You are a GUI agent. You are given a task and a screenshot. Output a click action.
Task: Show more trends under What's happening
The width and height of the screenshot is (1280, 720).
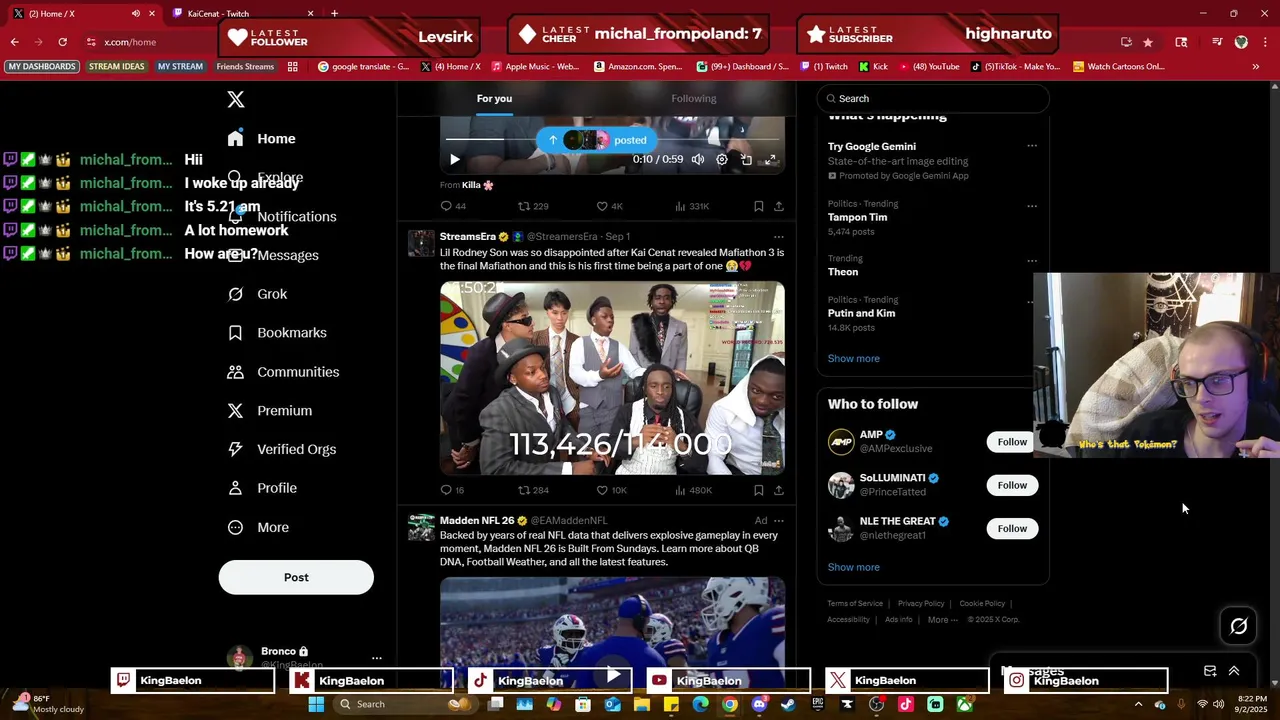click(854, 358)
